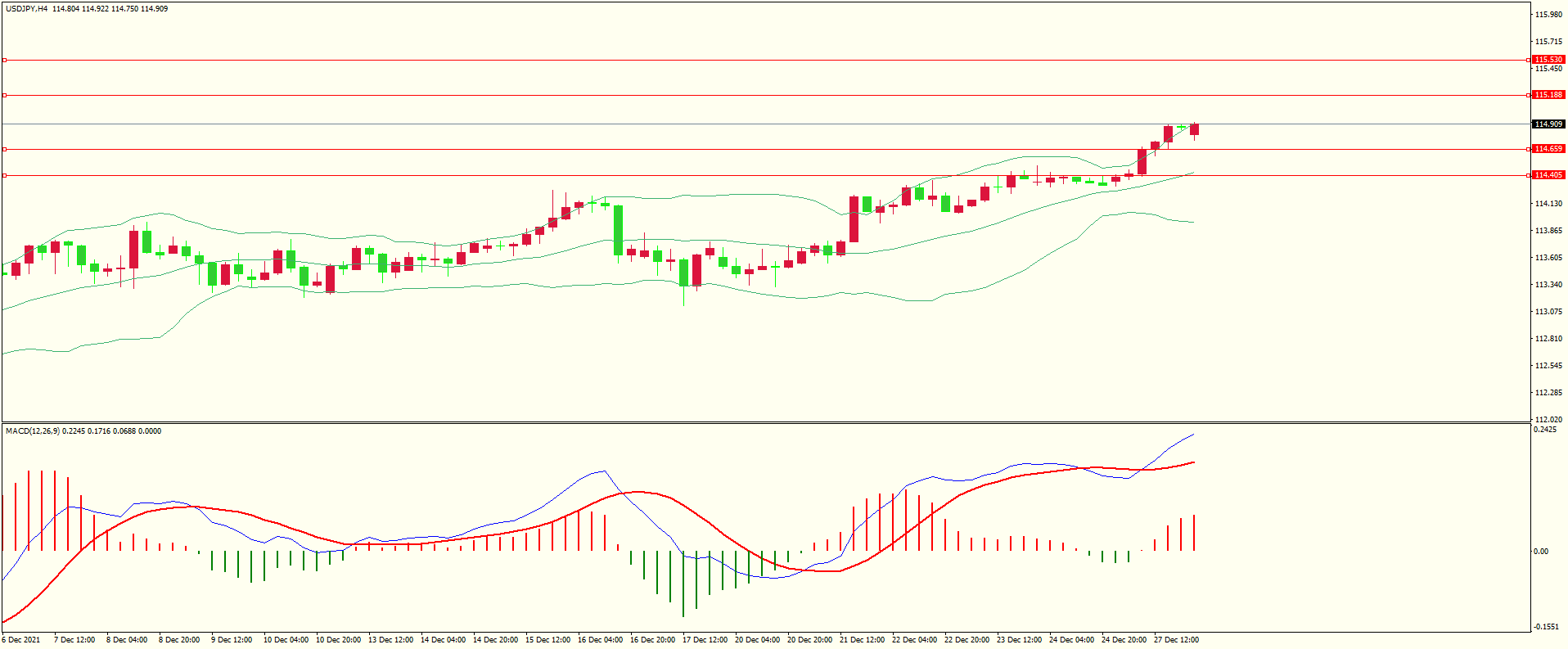Select the red 114.405 price tag

point(1548,175)
